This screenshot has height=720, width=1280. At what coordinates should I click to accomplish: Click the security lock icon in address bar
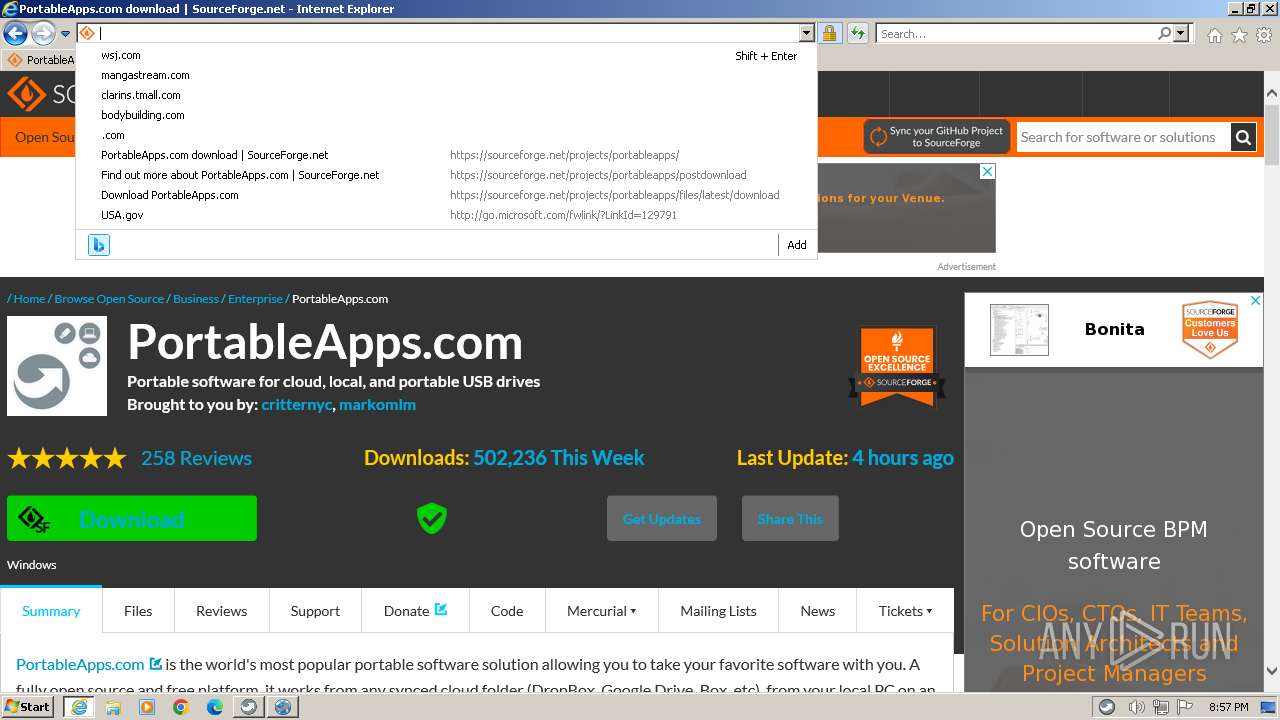click(830, 33)
